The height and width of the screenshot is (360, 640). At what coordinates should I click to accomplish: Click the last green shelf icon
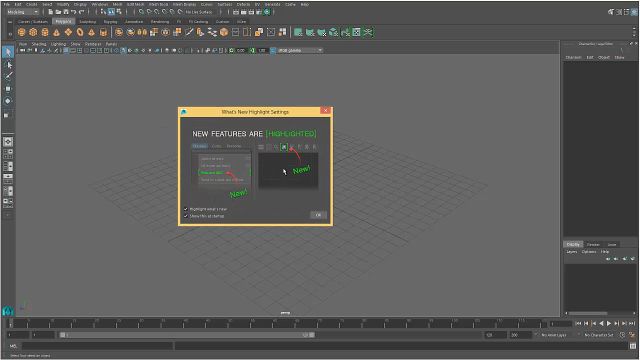coord(368,32)
